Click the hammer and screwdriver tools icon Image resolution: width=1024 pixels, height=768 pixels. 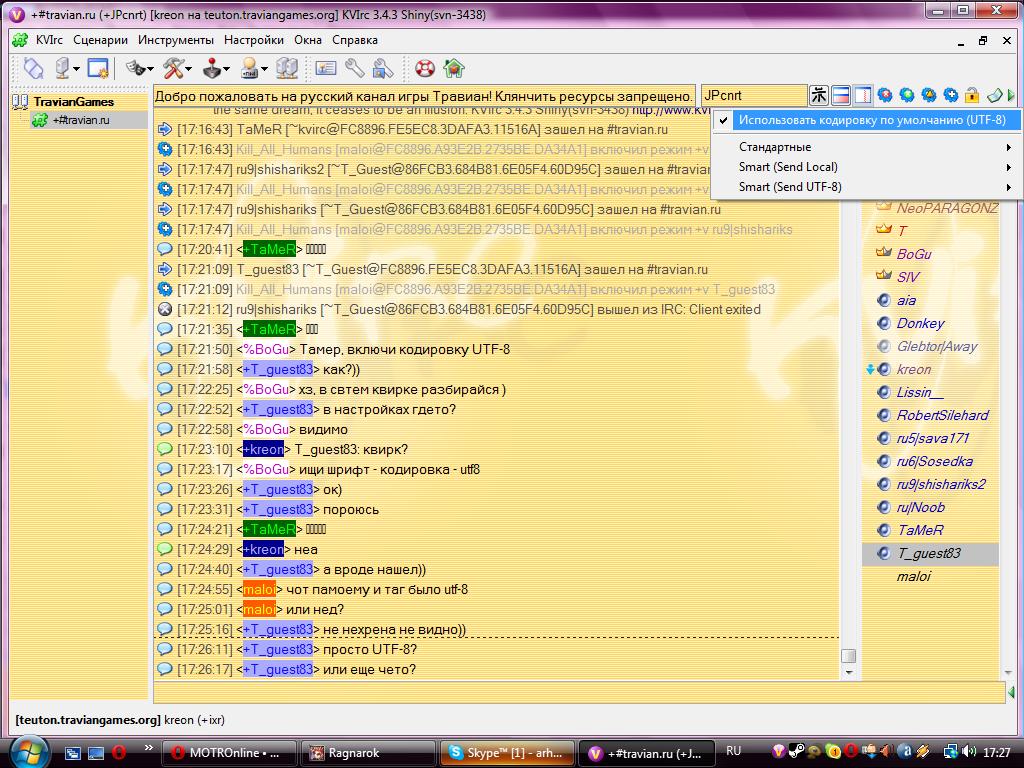pyautogui.click(x=173, y=68)
